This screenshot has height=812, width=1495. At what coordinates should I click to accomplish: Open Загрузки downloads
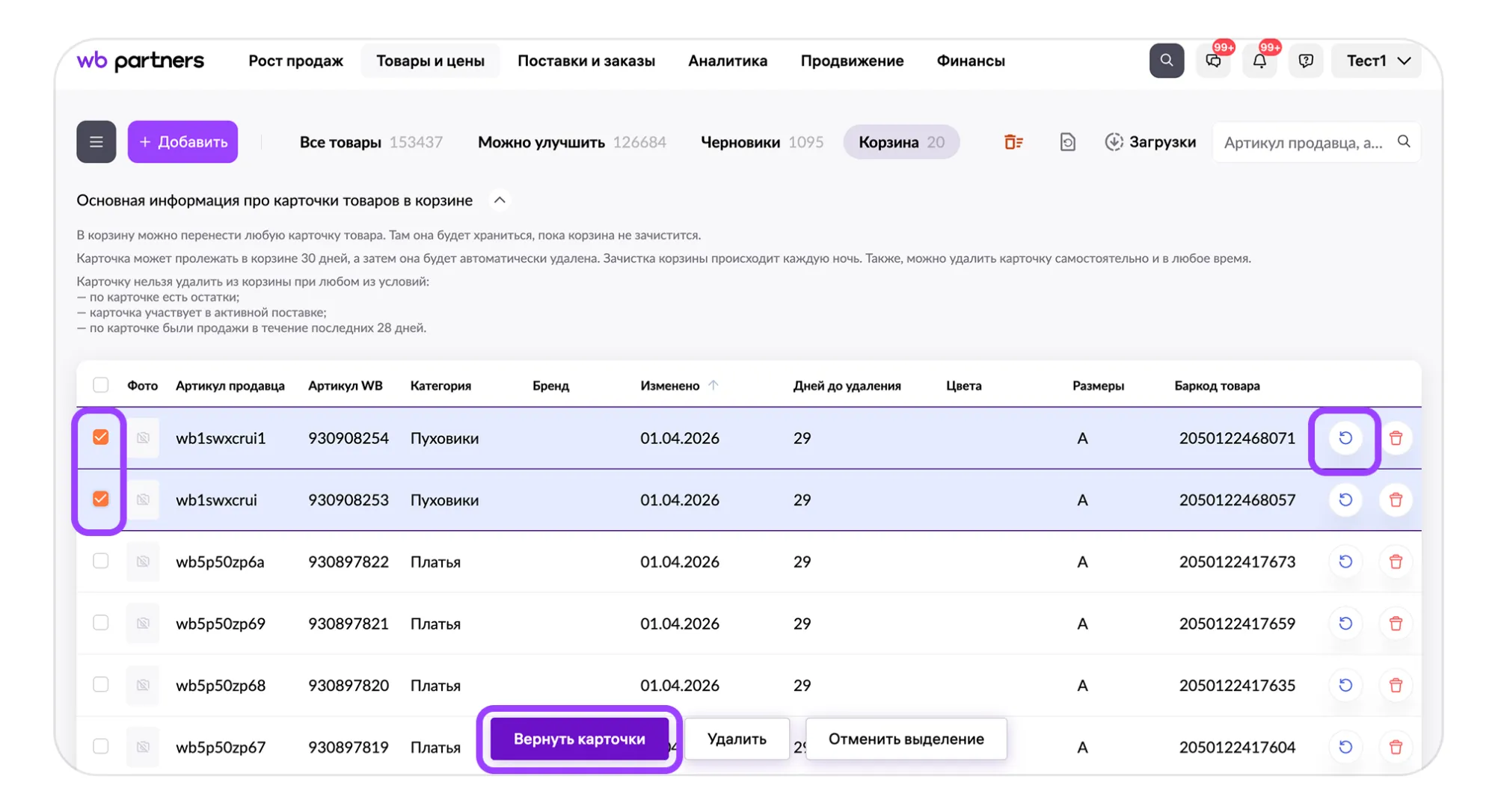click(1150, 141)
